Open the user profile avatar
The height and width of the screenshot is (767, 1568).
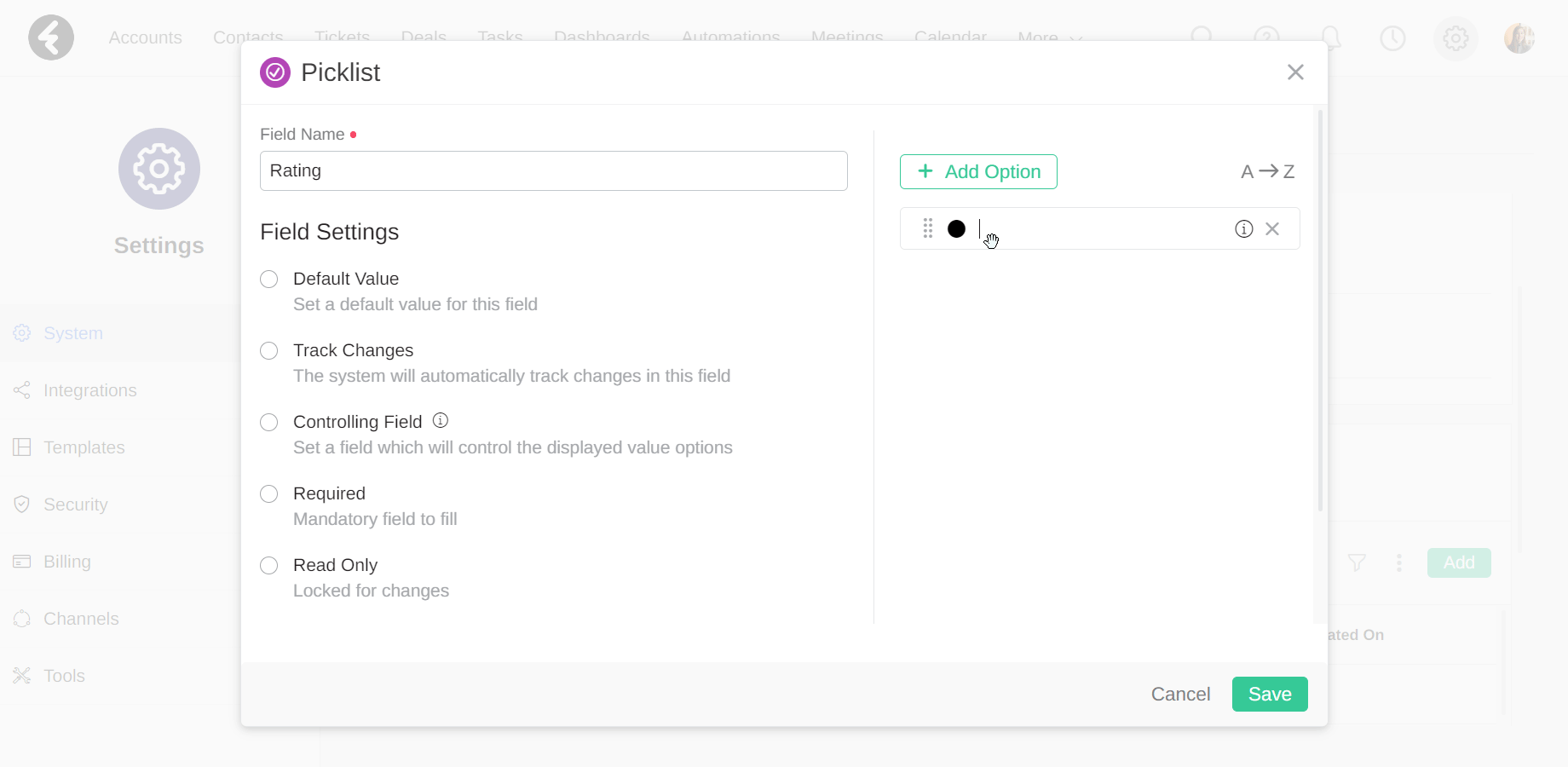(1519, 37)
